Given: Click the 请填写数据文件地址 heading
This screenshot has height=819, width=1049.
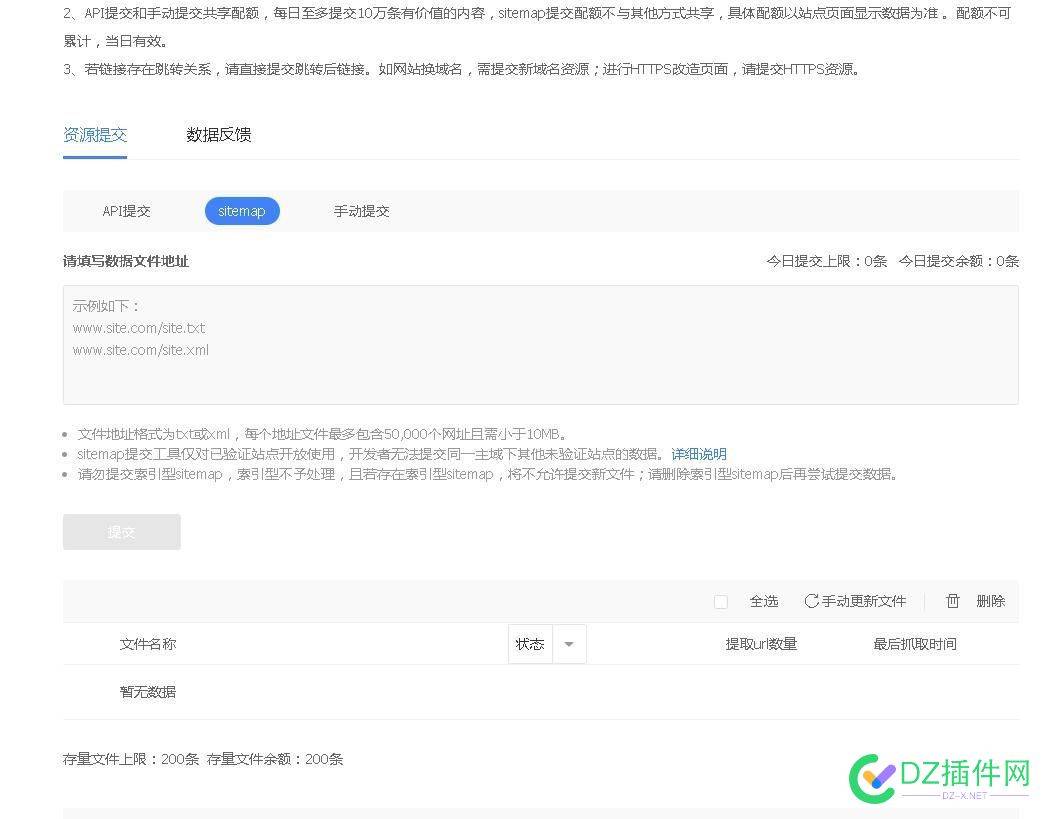Looking at the screenshot, I should (126, 261).
